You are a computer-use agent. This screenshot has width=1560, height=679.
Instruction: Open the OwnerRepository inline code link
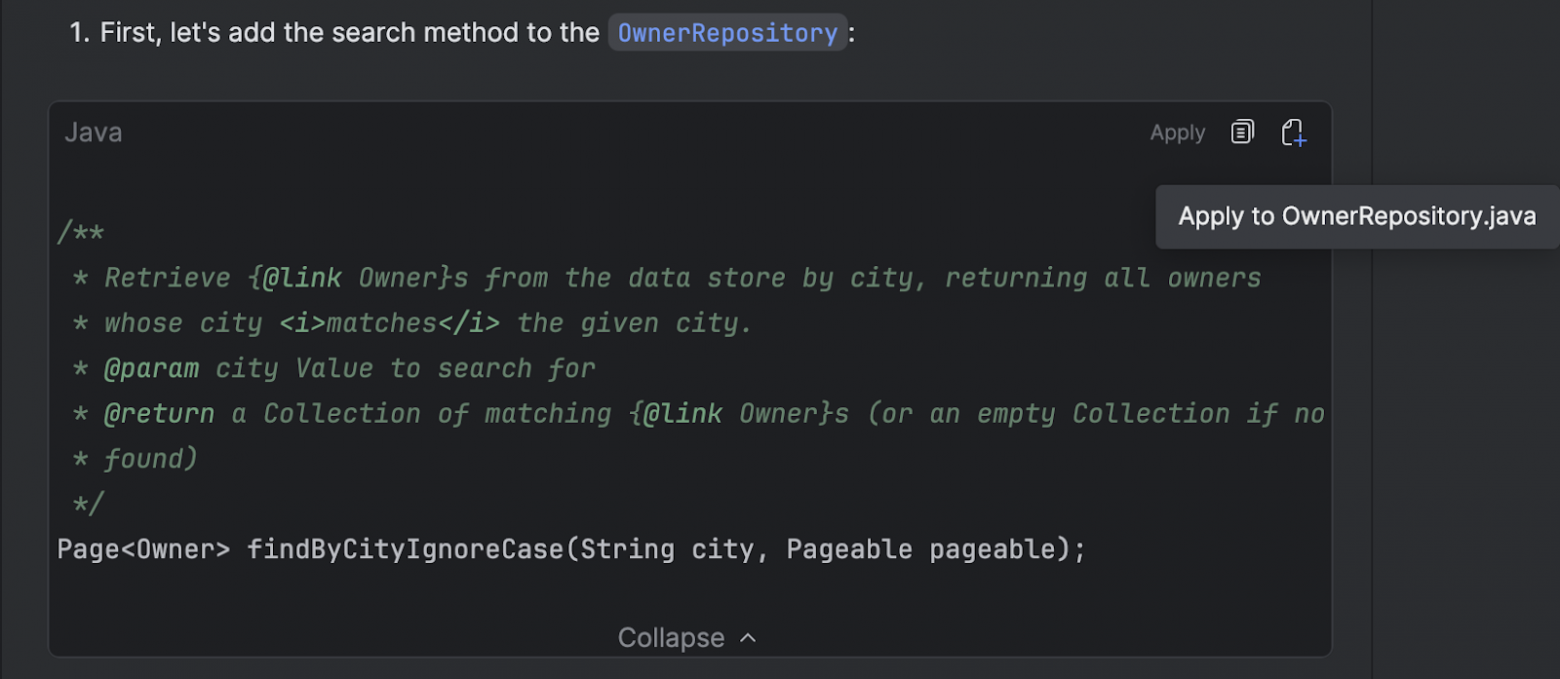[x=727, y=33]
